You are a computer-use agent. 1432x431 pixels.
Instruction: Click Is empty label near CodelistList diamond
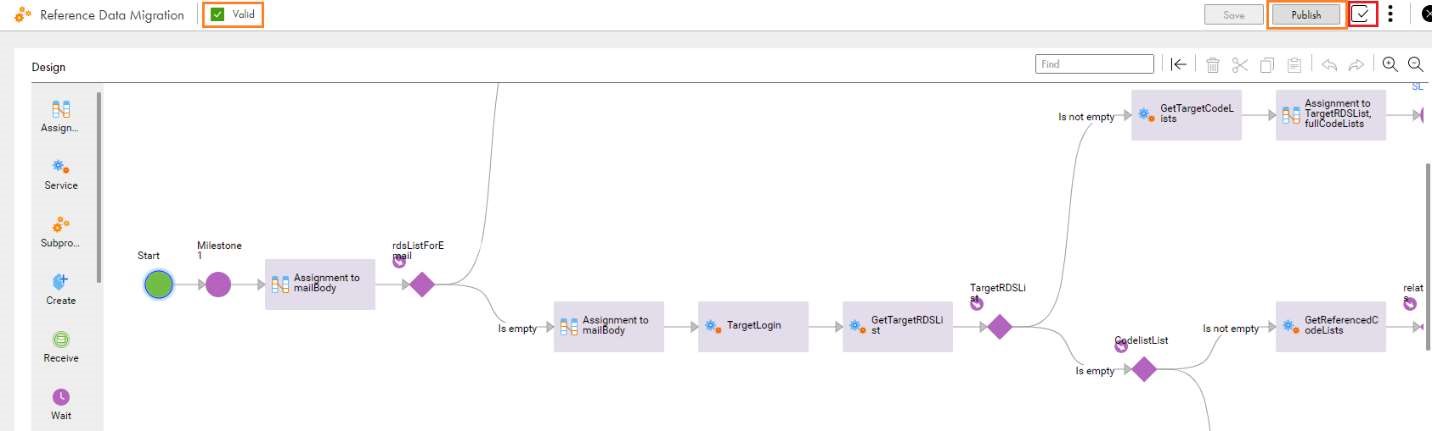tap(1095, 371)
